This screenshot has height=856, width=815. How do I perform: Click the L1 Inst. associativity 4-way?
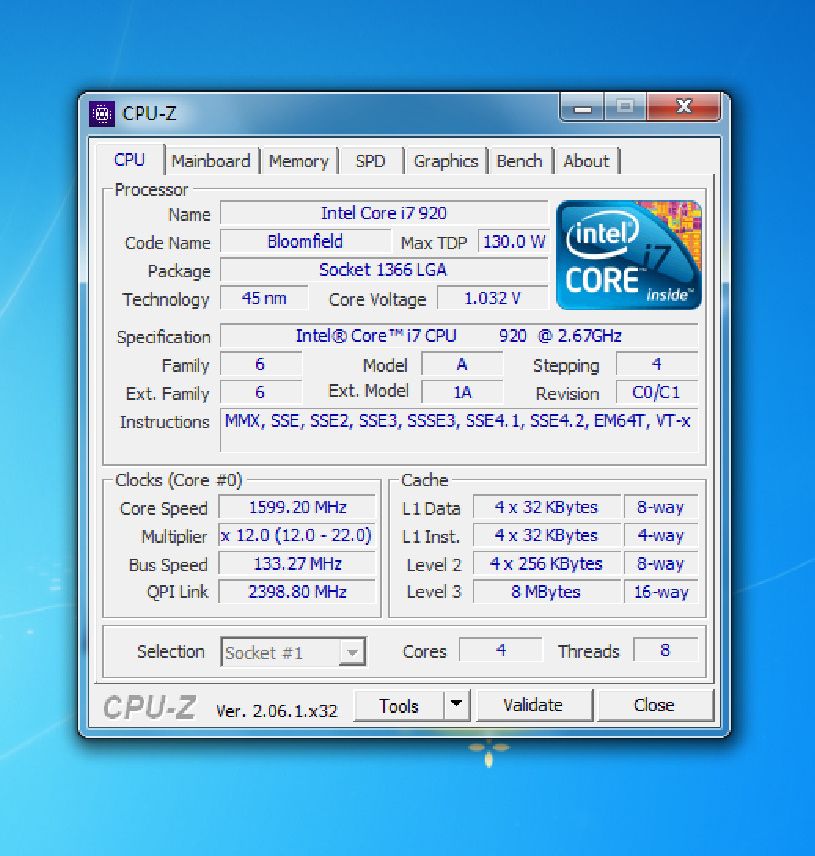coord(661,535)
